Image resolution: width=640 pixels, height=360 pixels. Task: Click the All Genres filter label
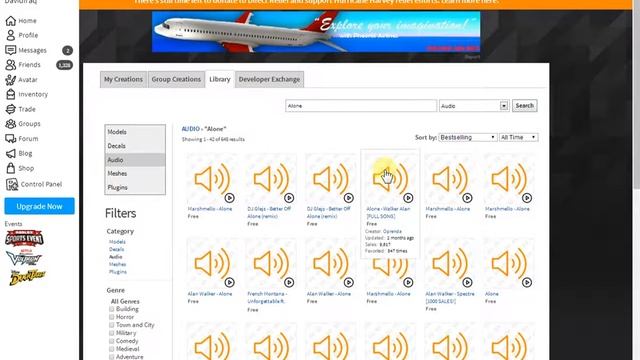pos(125,301)
